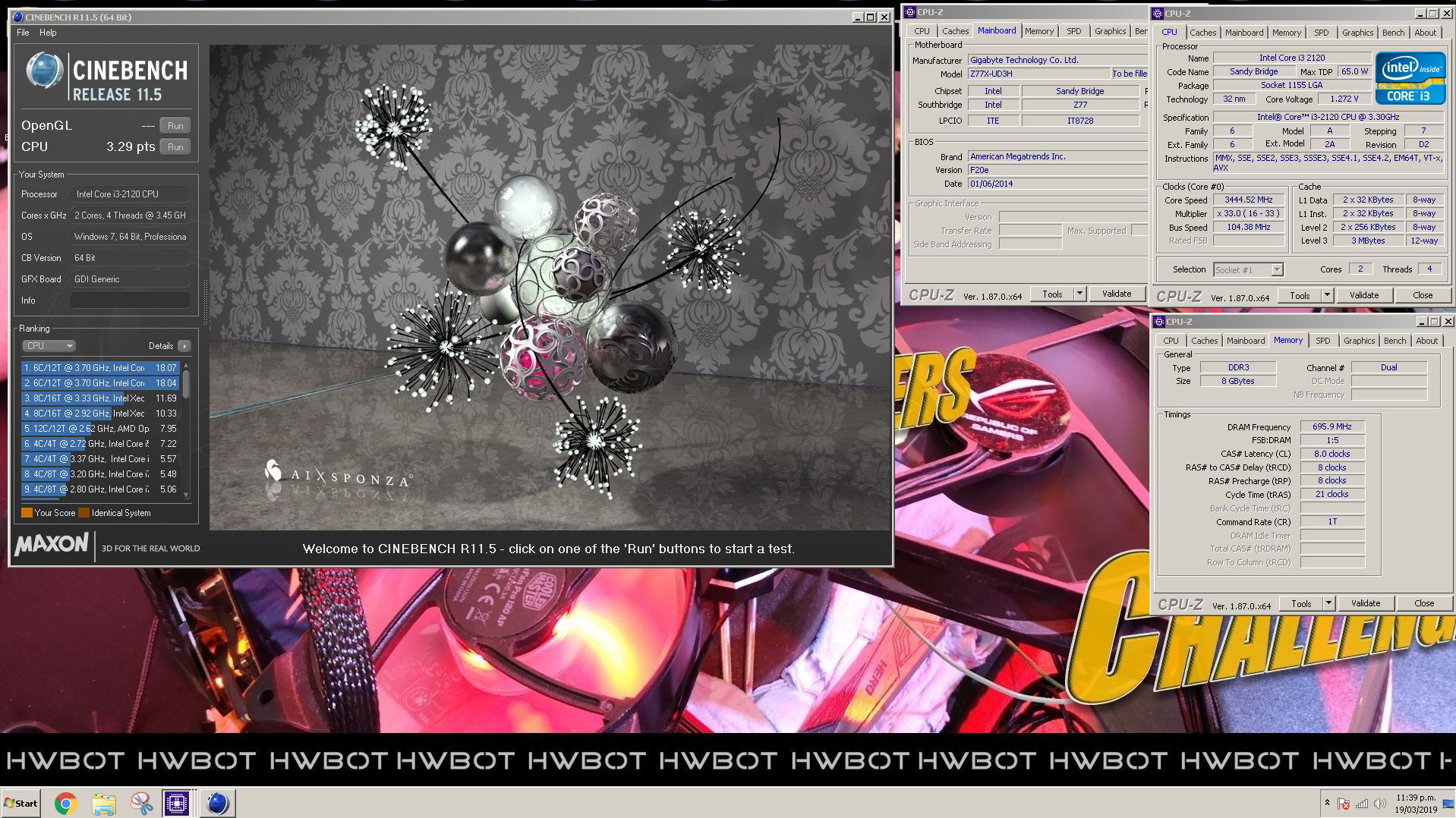
Task: Open the network status tray icon
Action: (x=1362, y=804)
